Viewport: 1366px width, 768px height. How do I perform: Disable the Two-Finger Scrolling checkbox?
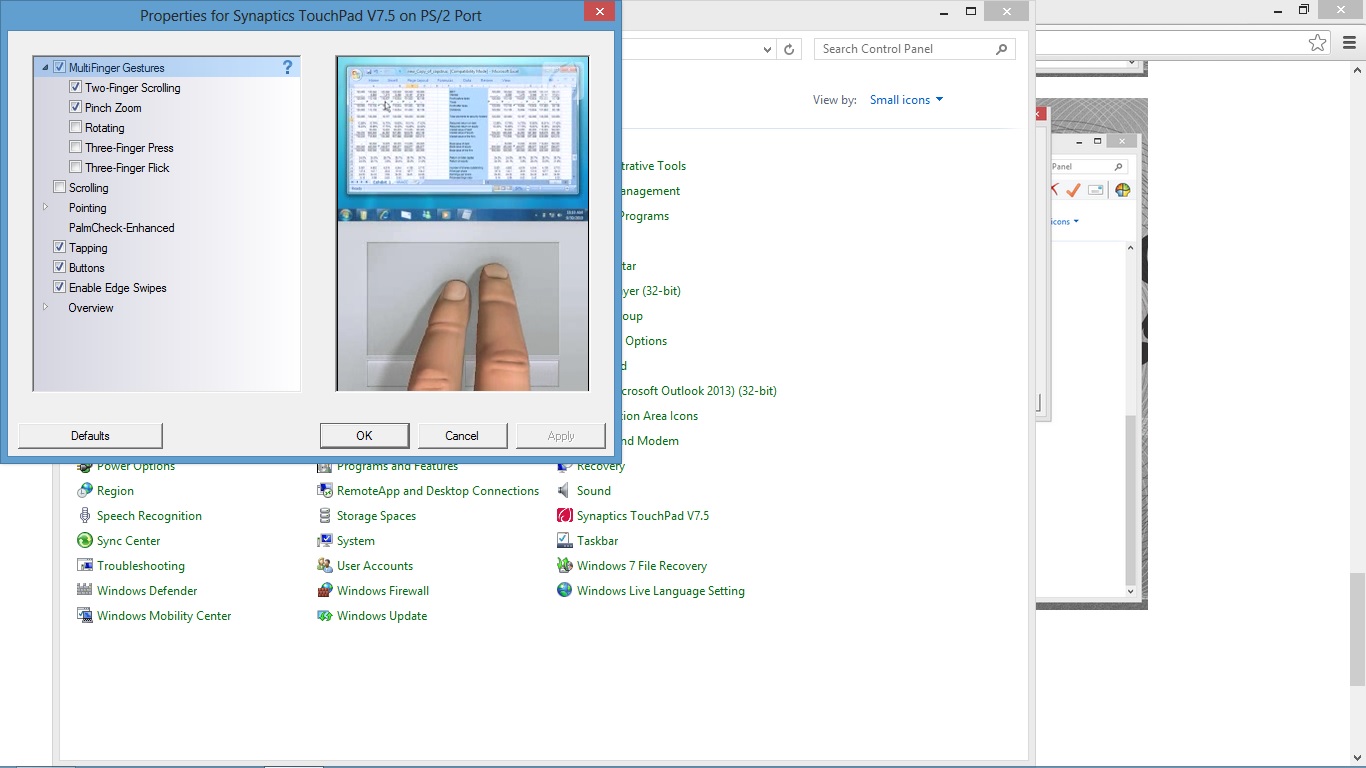pyautogui.click(x=76, y=88)
